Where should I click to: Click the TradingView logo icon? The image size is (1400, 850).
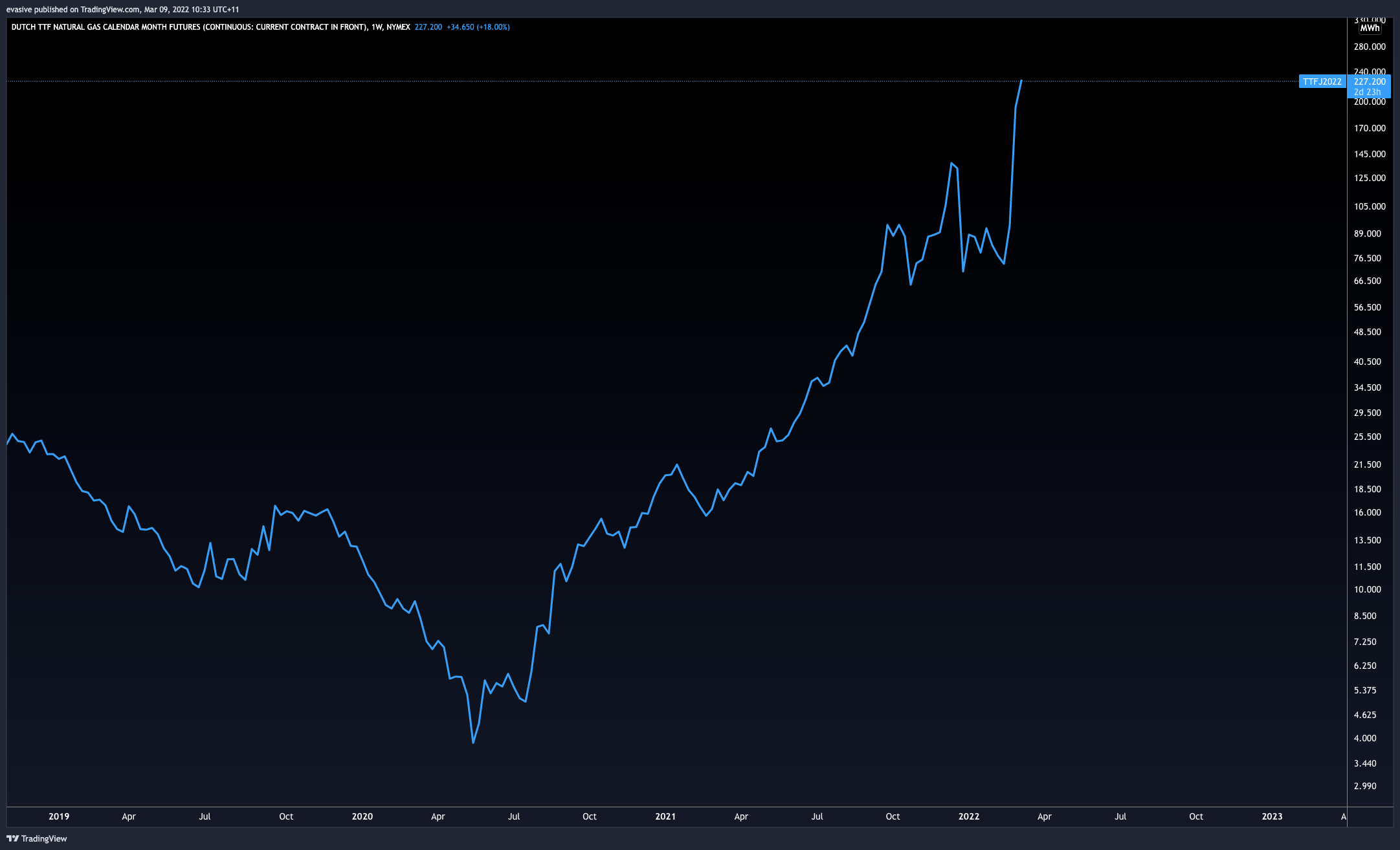[12, 838]
